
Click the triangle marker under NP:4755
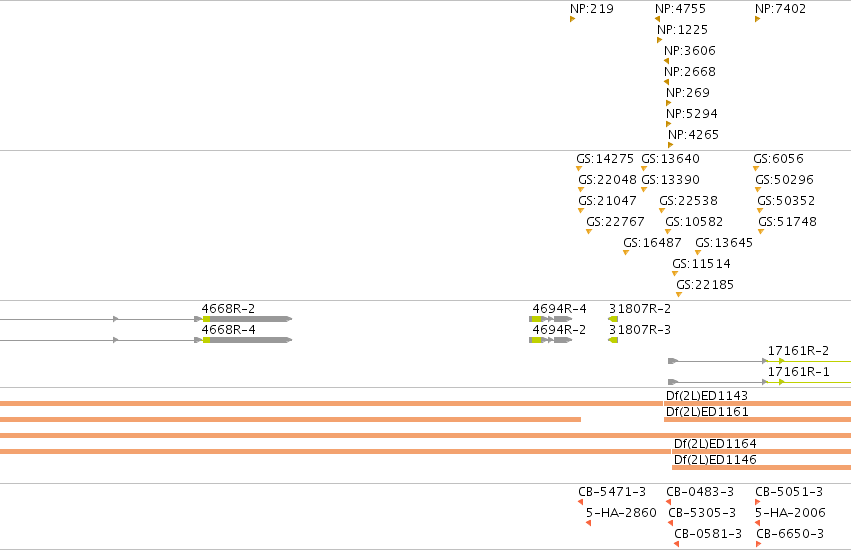[x=657, y=19]
